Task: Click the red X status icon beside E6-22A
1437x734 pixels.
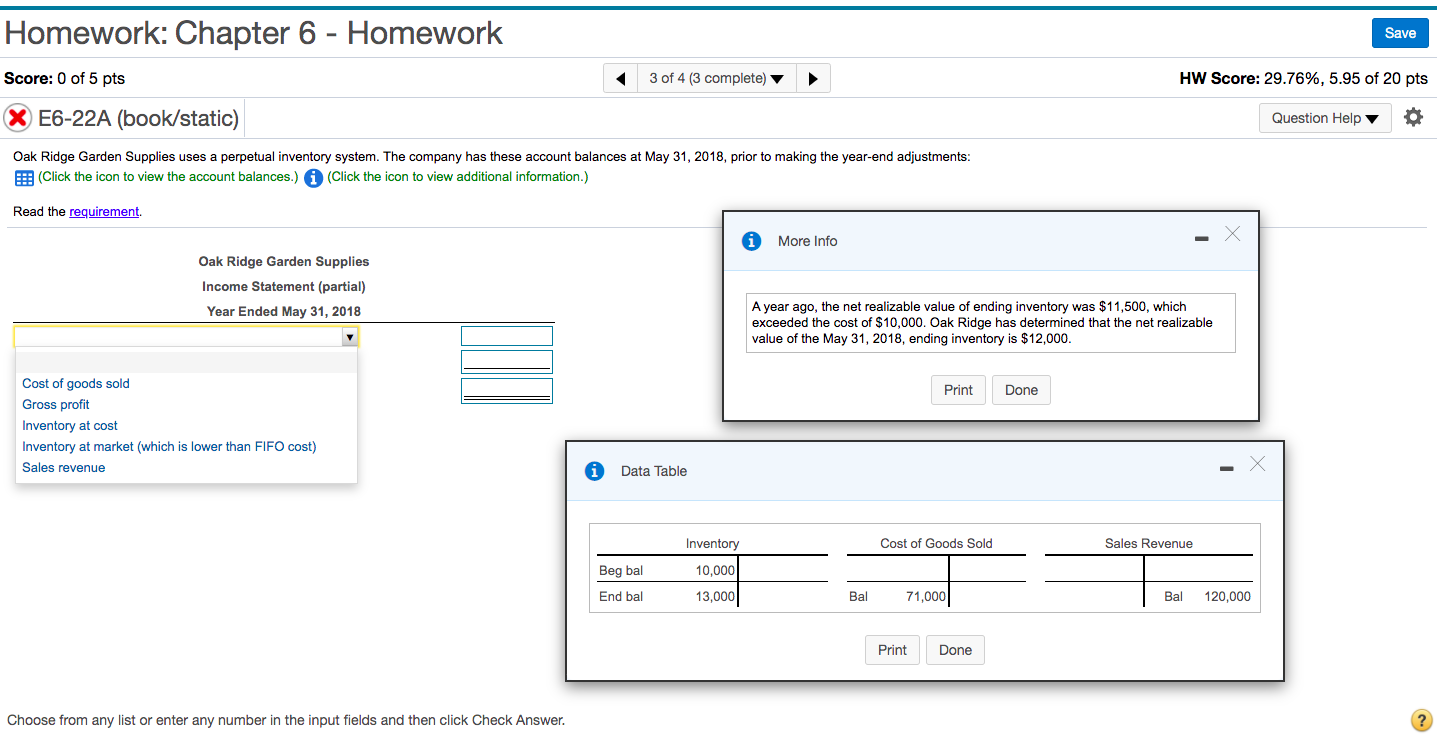Action: [18, 117]
